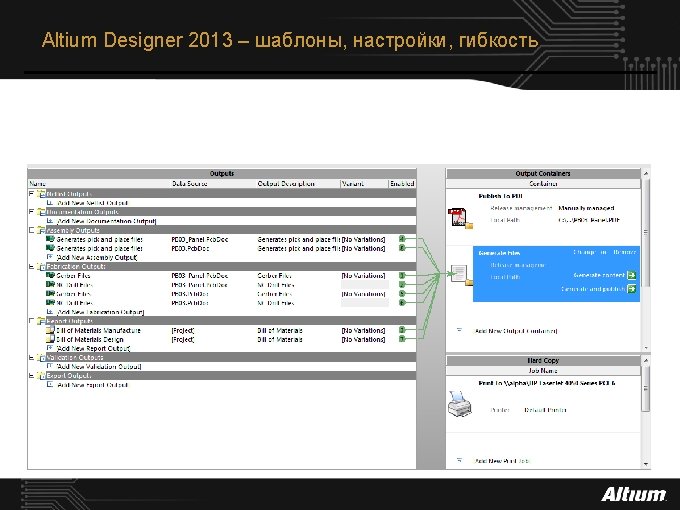The height and width of the screenshot is (510, 680).
Task: Click green arrow icon beside Generate and publish
Action: pyautogui.click(x=632, y=289)
